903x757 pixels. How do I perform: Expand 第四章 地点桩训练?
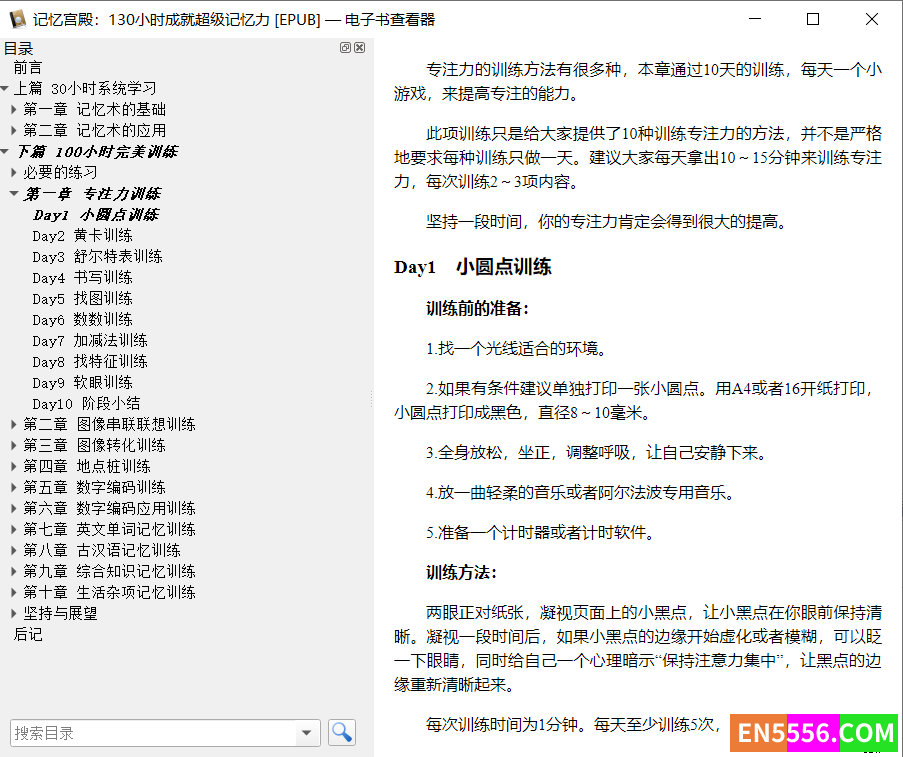[x=14, y=467]
